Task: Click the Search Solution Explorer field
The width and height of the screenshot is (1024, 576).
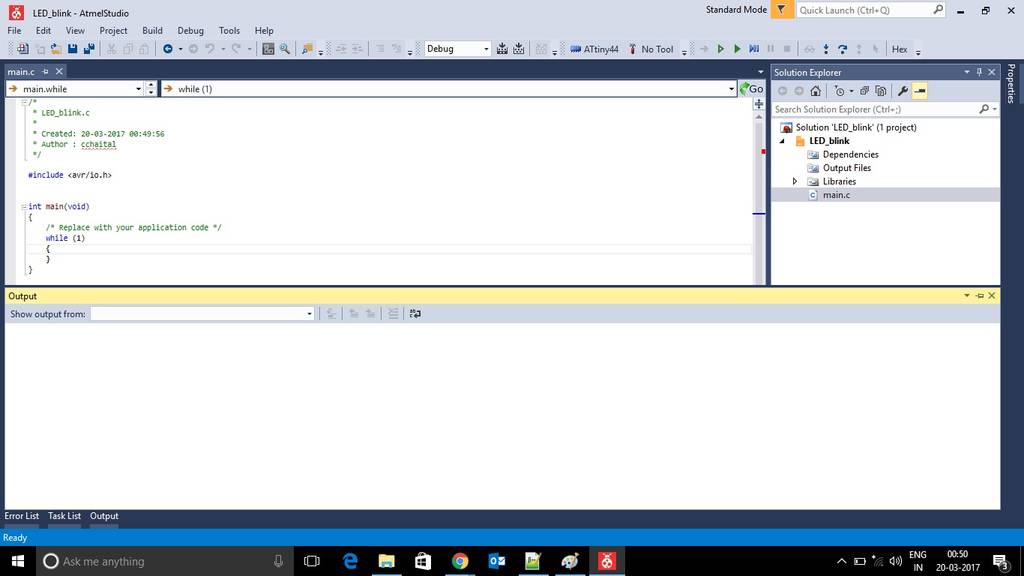Action: click(886, 109)
